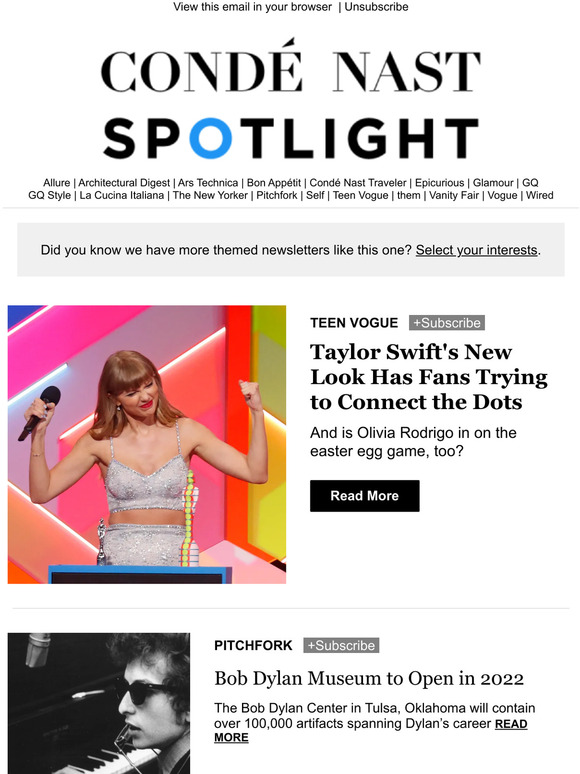Viewport: 580px width, 774px height.
Task: Click 'Select your interests' link
Action: coord(476,250)
